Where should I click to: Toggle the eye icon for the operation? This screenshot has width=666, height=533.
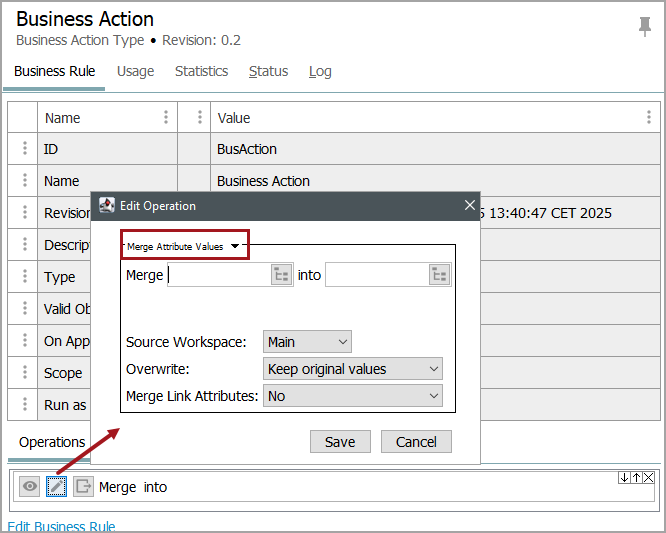(x=31, y=486)
